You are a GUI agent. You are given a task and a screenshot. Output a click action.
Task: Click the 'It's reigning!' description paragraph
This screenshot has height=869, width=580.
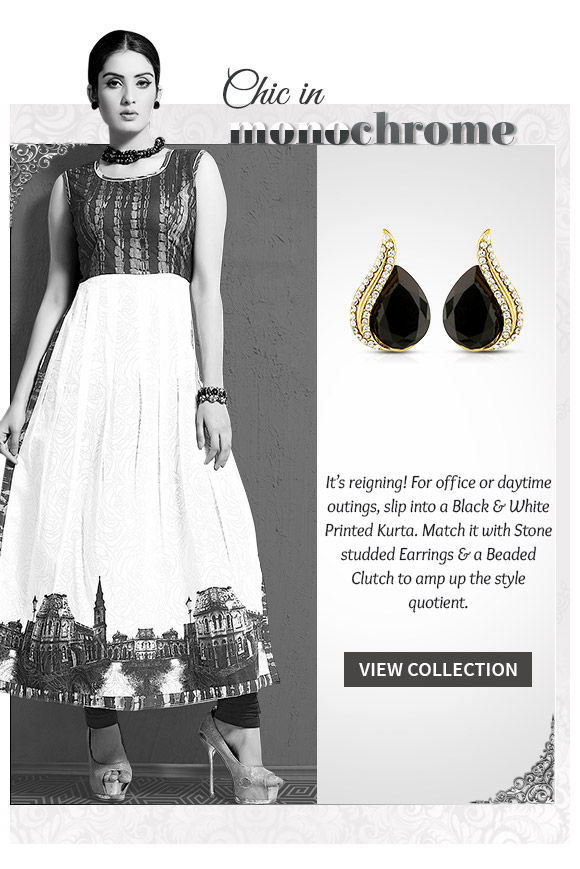[x=438, y=542]
